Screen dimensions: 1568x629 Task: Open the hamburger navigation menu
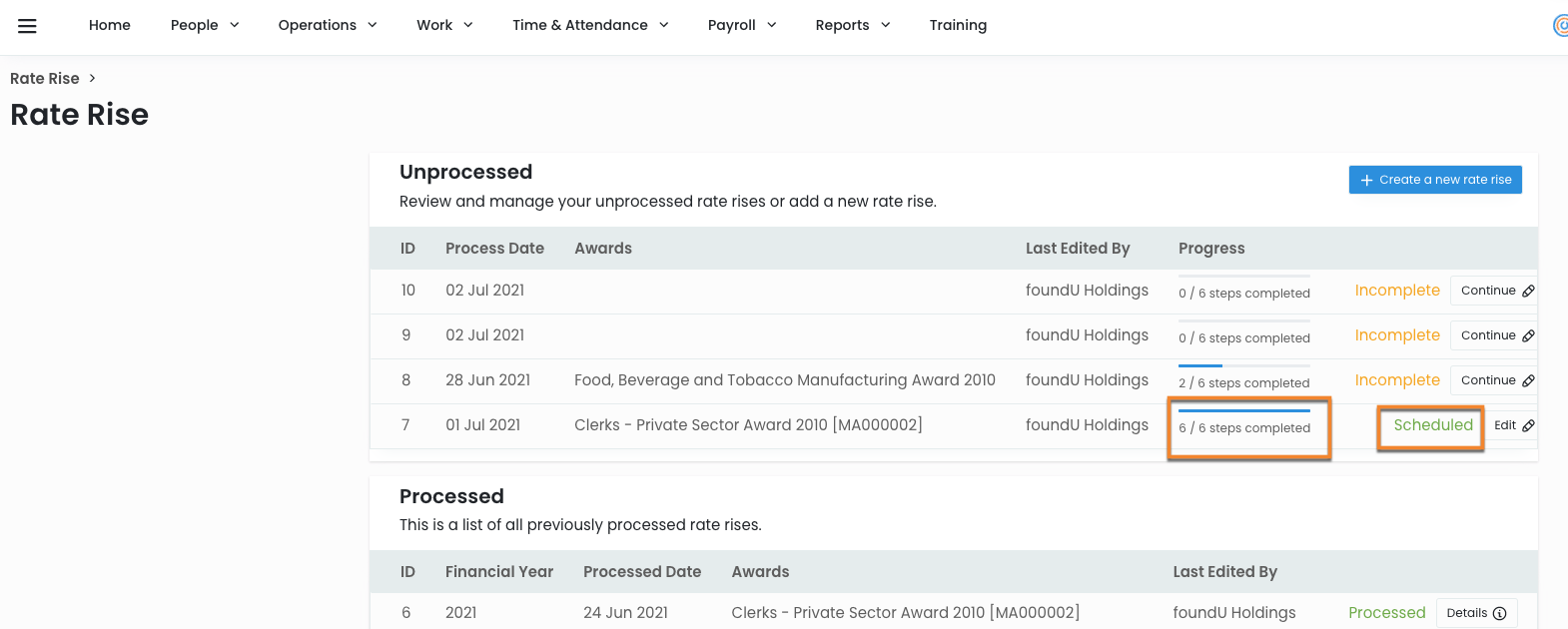[27, 26]
